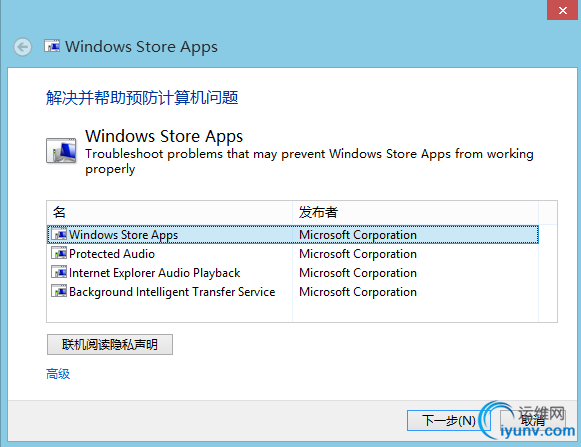The image size is (581, 447).
Task: Click the Windows Store Apps window title text
Action: [x=142, y=47]
